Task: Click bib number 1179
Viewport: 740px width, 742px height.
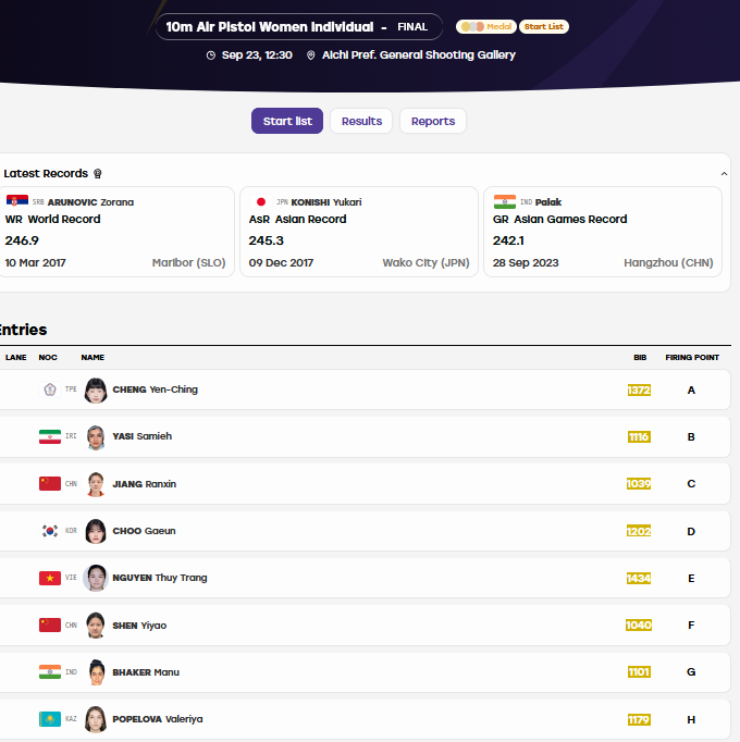Action: [639, 720]
